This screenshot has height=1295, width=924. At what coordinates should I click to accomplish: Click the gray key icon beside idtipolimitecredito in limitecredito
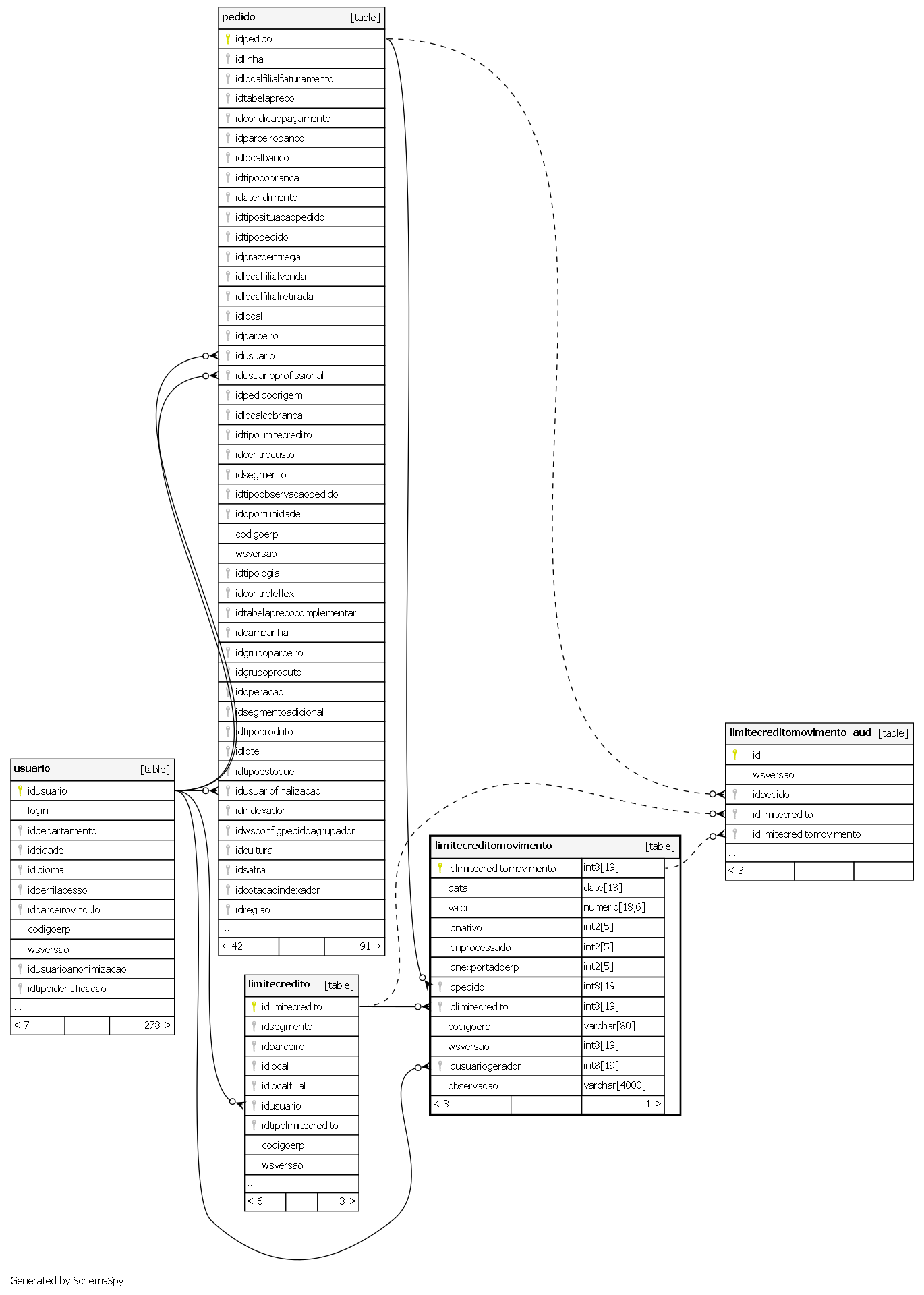point(254,1125)
